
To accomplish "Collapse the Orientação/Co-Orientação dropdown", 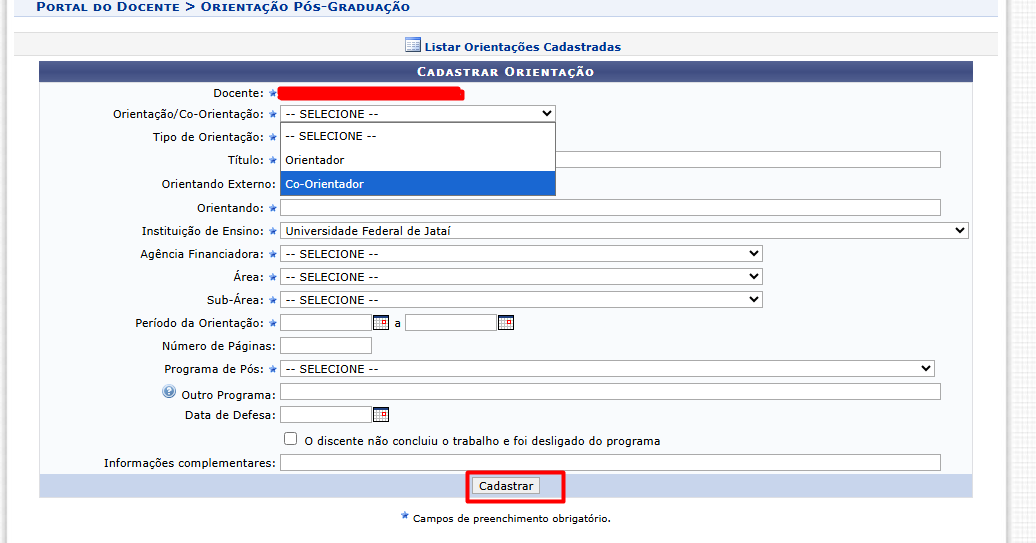I will [x=418, y=114].
